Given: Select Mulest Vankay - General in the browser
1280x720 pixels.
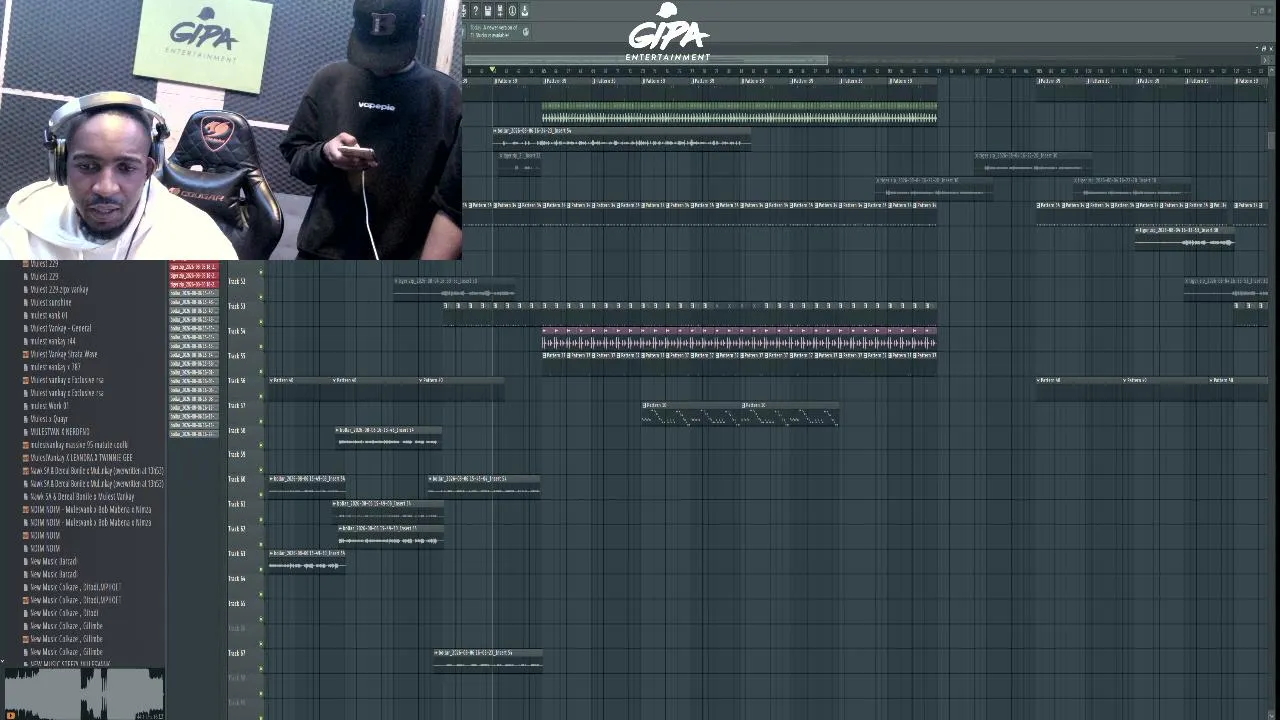Looking at the screenshot, I should pyautogui.click(x=61, y=329).
